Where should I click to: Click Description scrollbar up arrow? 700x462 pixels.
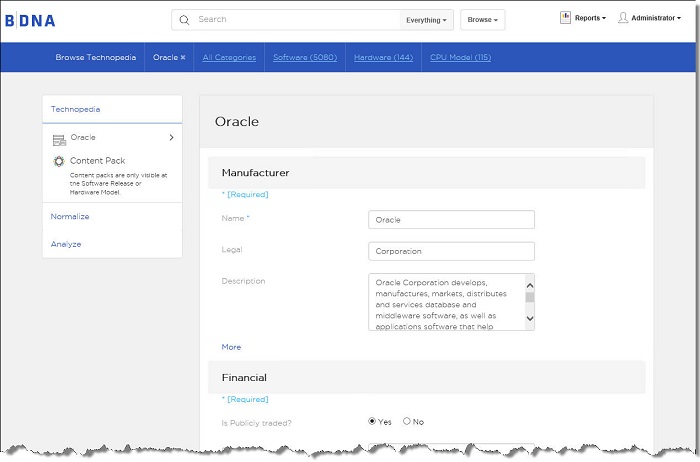pyautogui.click(x=530, y=286)
